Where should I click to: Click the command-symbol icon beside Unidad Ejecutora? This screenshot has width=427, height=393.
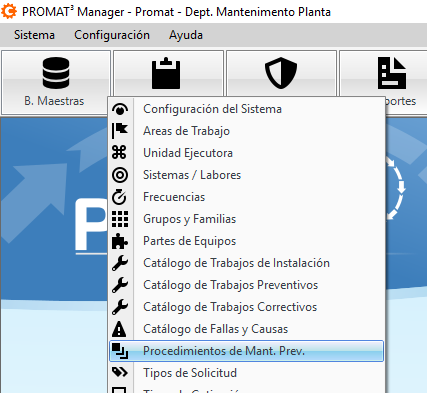click(119, 153)
